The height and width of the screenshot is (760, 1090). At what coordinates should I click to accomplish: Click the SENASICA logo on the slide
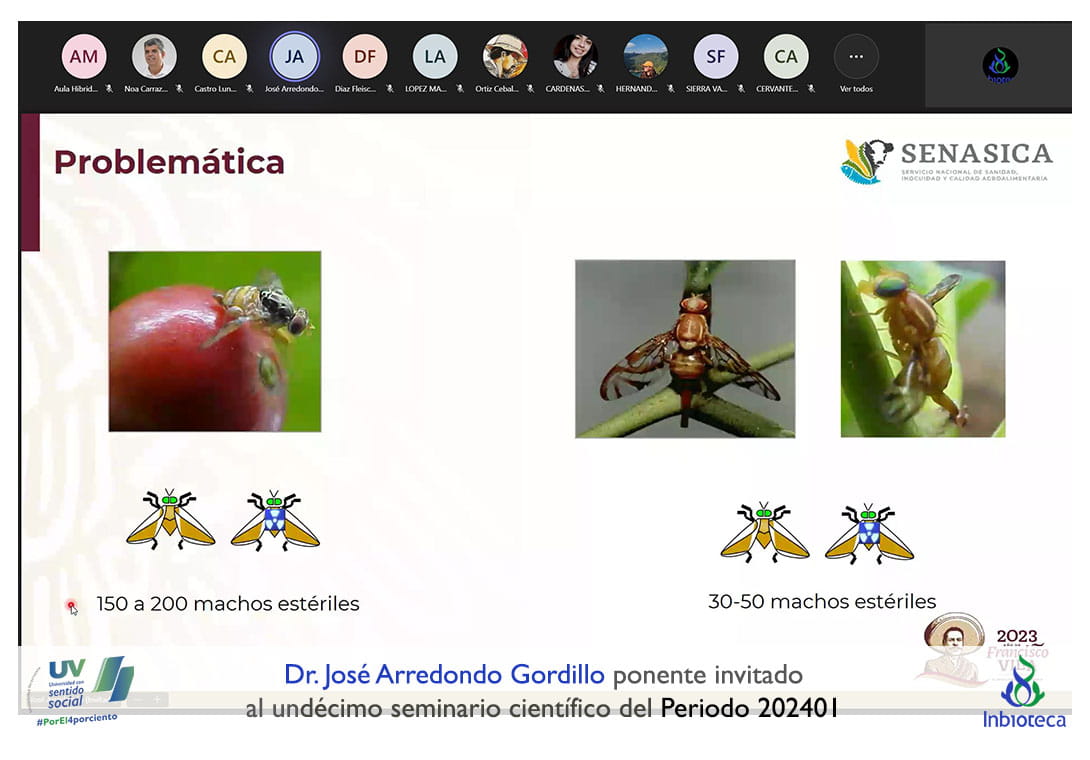coord(946,161)
